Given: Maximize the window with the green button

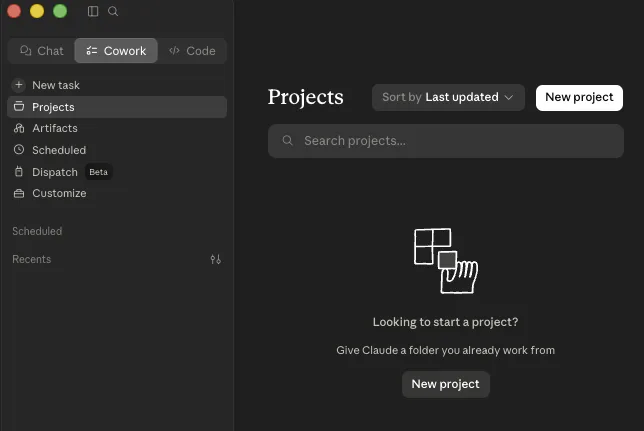Looking at the screenshot, I should [60, 11].
